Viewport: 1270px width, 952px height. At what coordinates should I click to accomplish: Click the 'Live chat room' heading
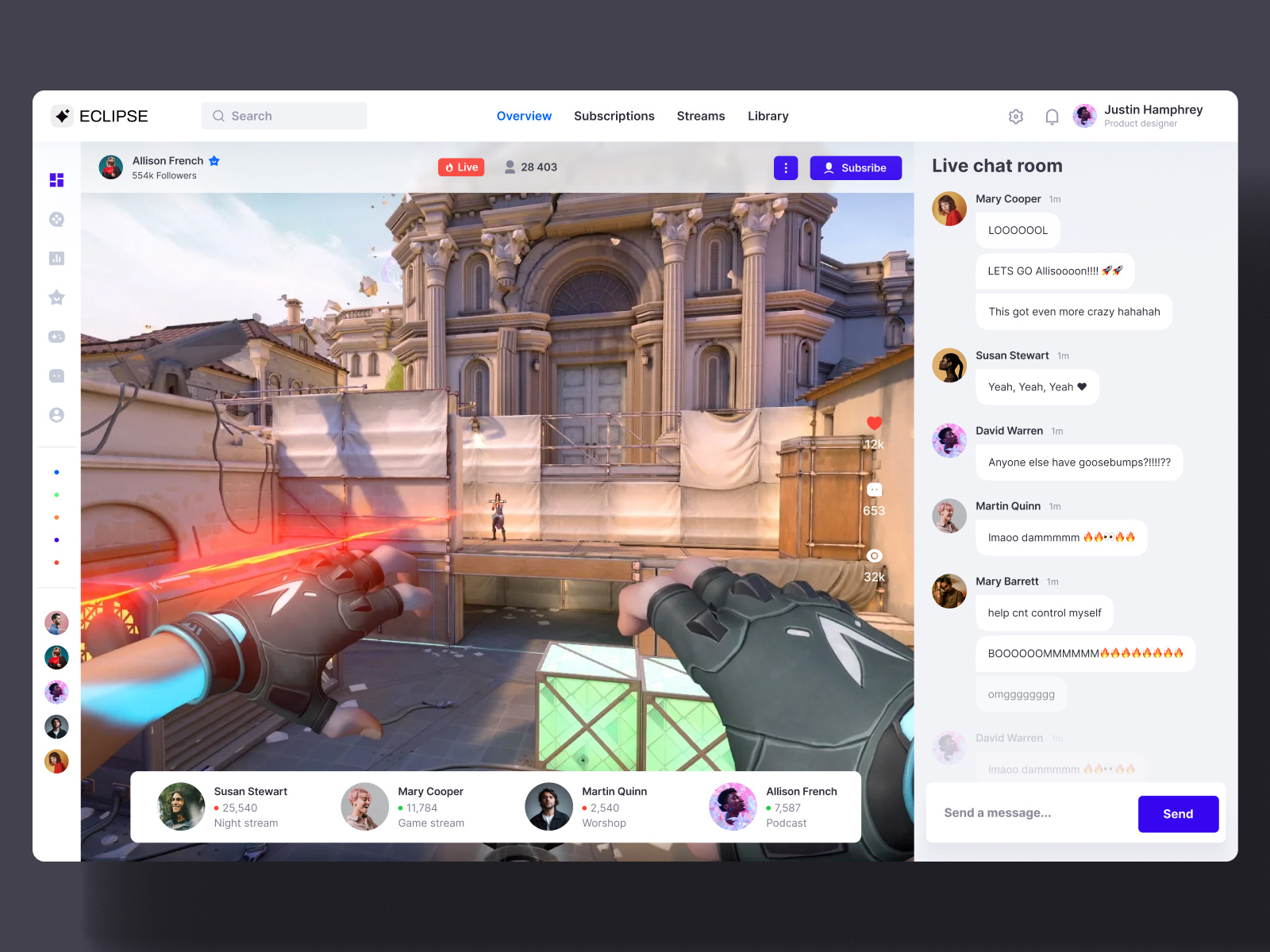997,166
